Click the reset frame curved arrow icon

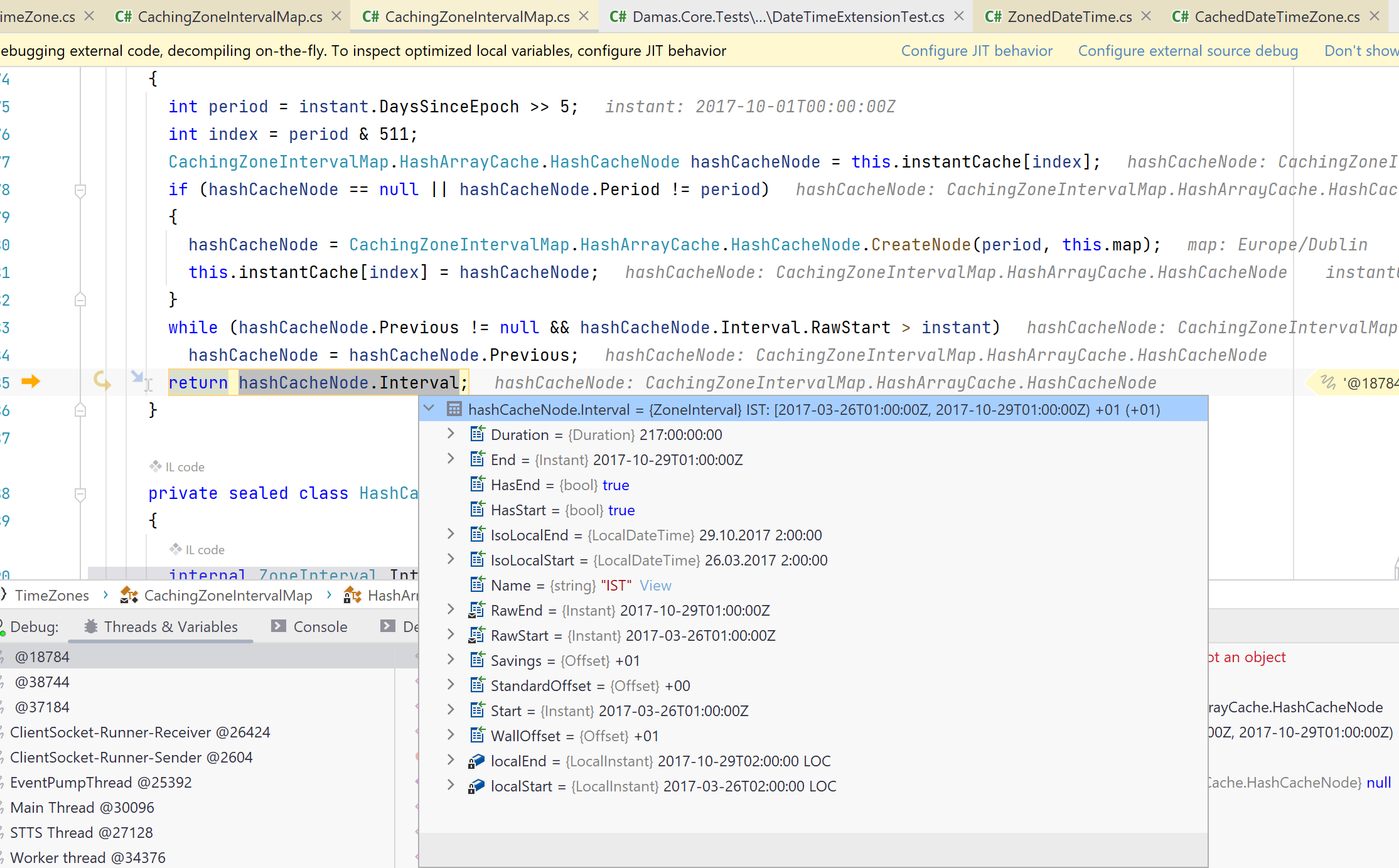point(102,379)
